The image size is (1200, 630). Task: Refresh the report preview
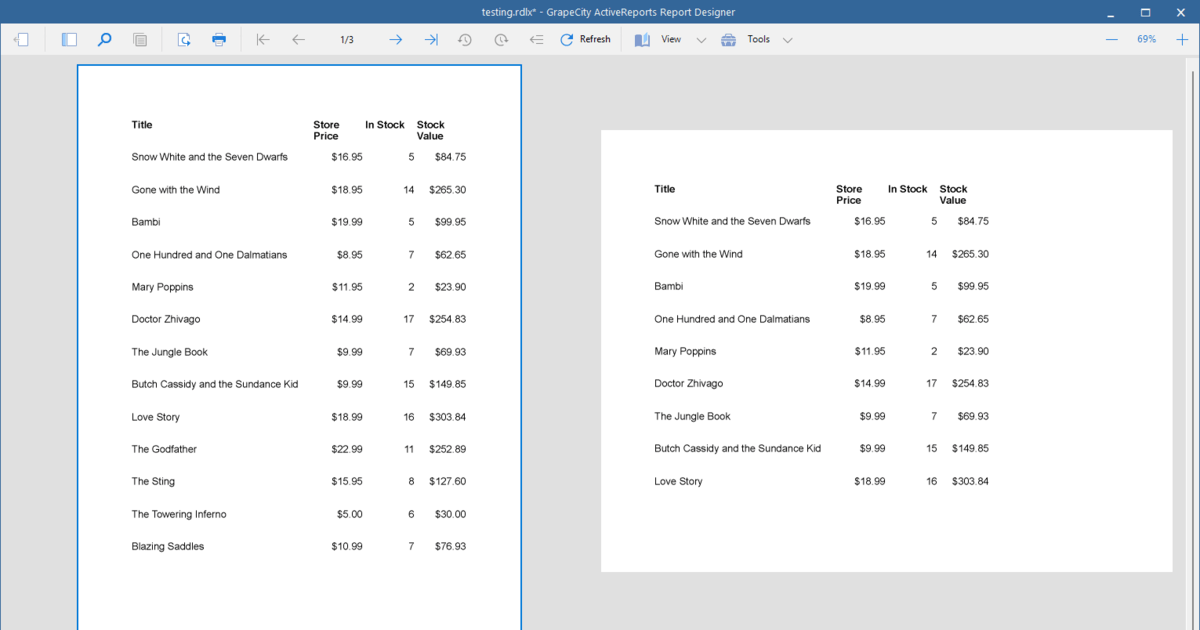tap(585, 40)
